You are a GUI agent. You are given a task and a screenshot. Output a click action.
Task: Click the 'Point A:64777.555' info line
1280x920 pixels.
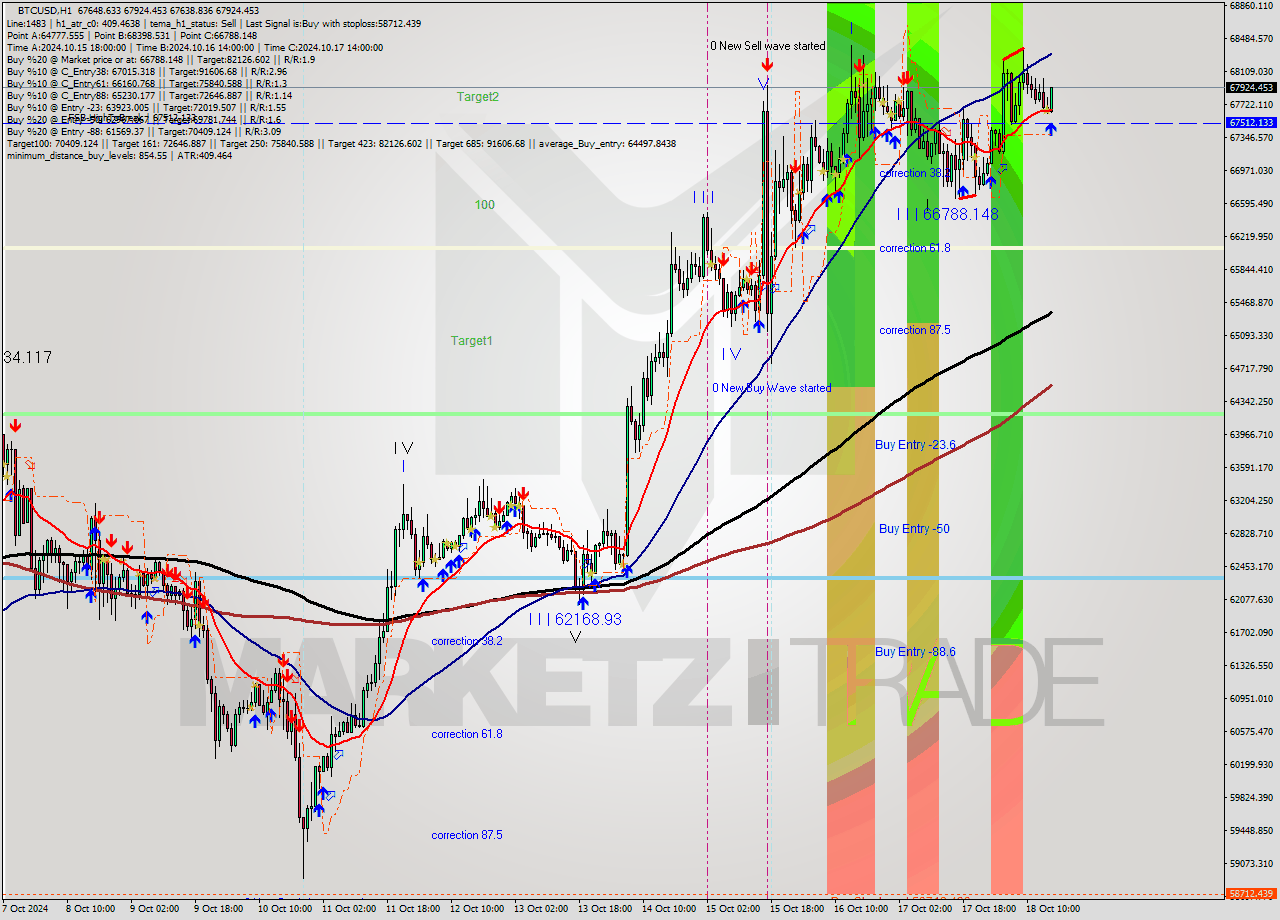point(131,35)
